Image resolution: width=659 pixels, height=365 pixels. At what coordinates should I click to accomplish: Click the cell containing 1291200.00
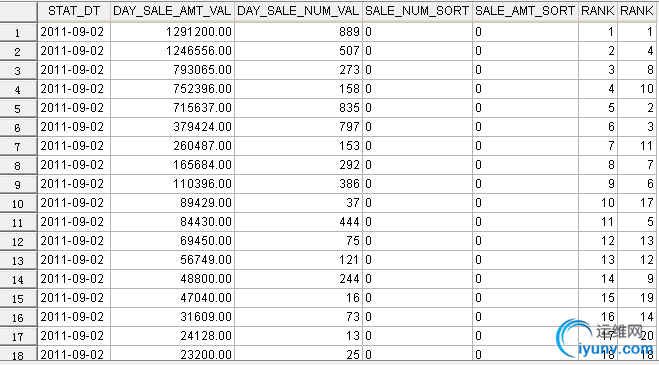[x=172, y=32]
